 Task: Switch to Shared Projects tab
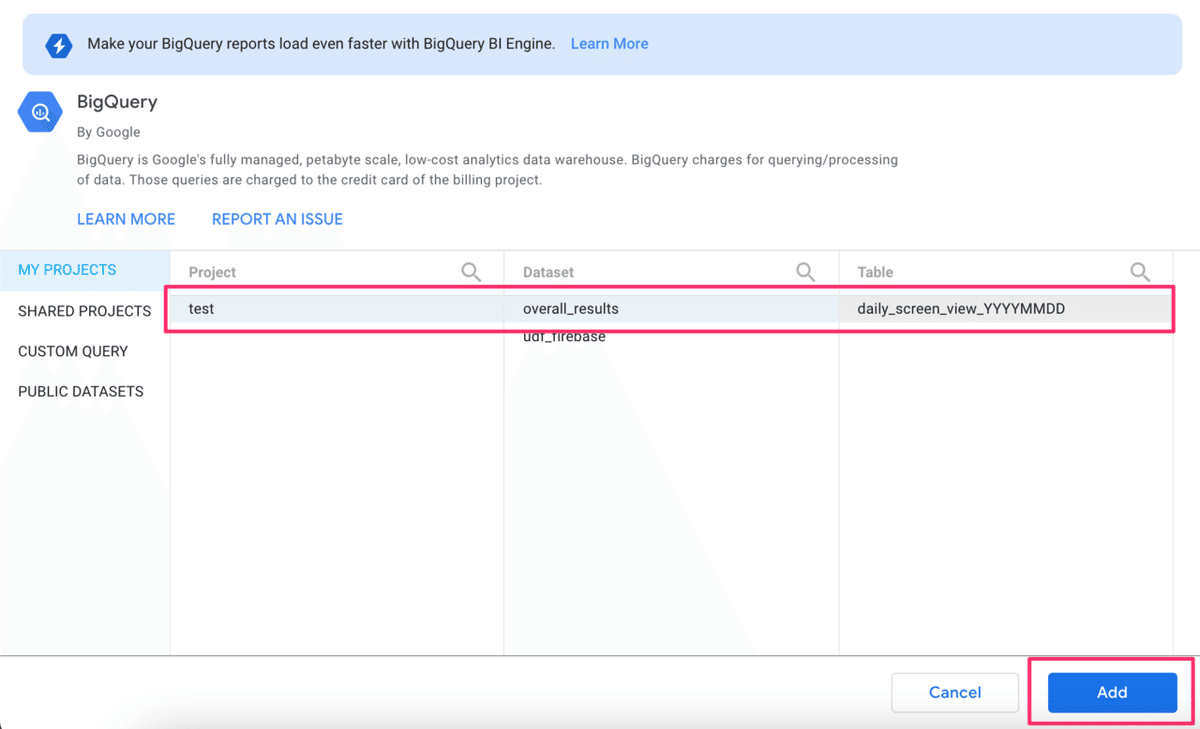tap(84, 311)
